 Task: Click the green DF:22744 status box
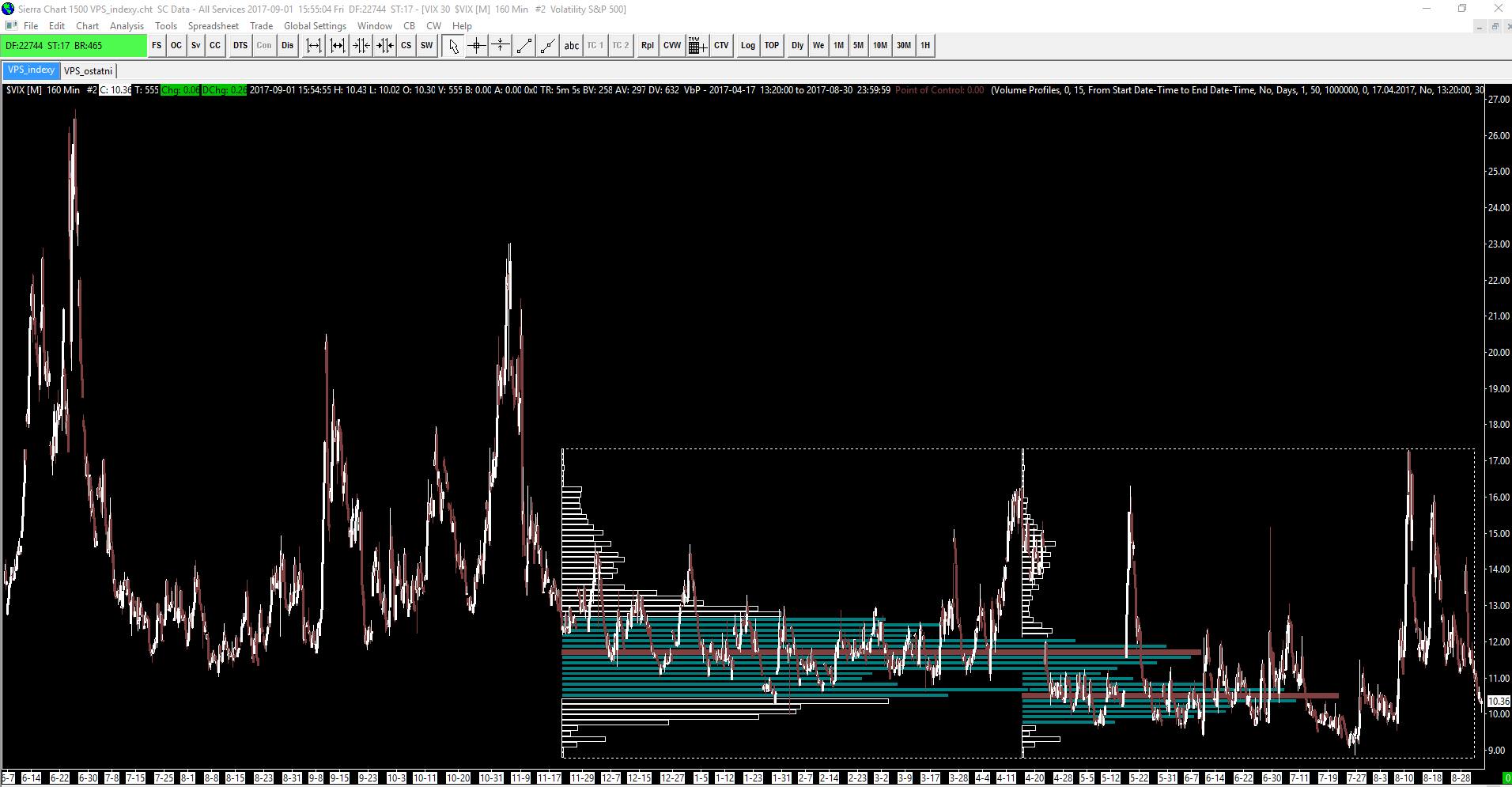click(x=74, y=46)
